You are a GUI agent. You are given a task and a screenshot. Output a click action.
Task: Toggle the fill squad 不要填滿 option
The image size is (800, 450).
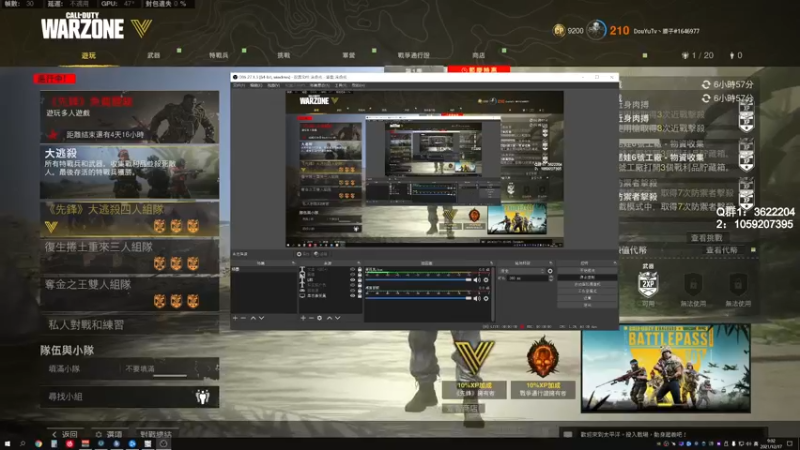[x=140, y=368]
